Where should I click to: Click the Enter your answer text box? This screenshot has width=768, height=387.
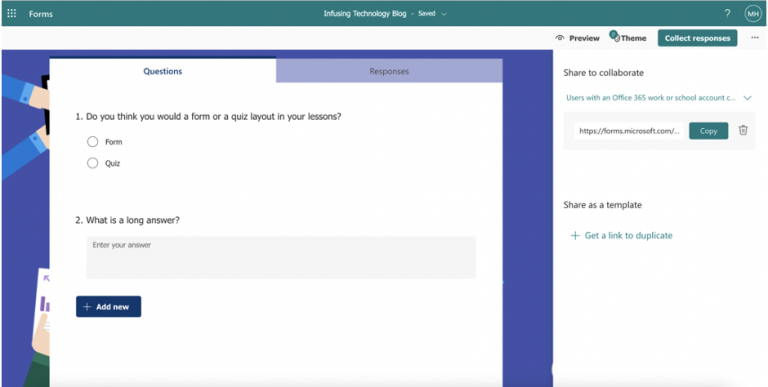click(281, 258)
